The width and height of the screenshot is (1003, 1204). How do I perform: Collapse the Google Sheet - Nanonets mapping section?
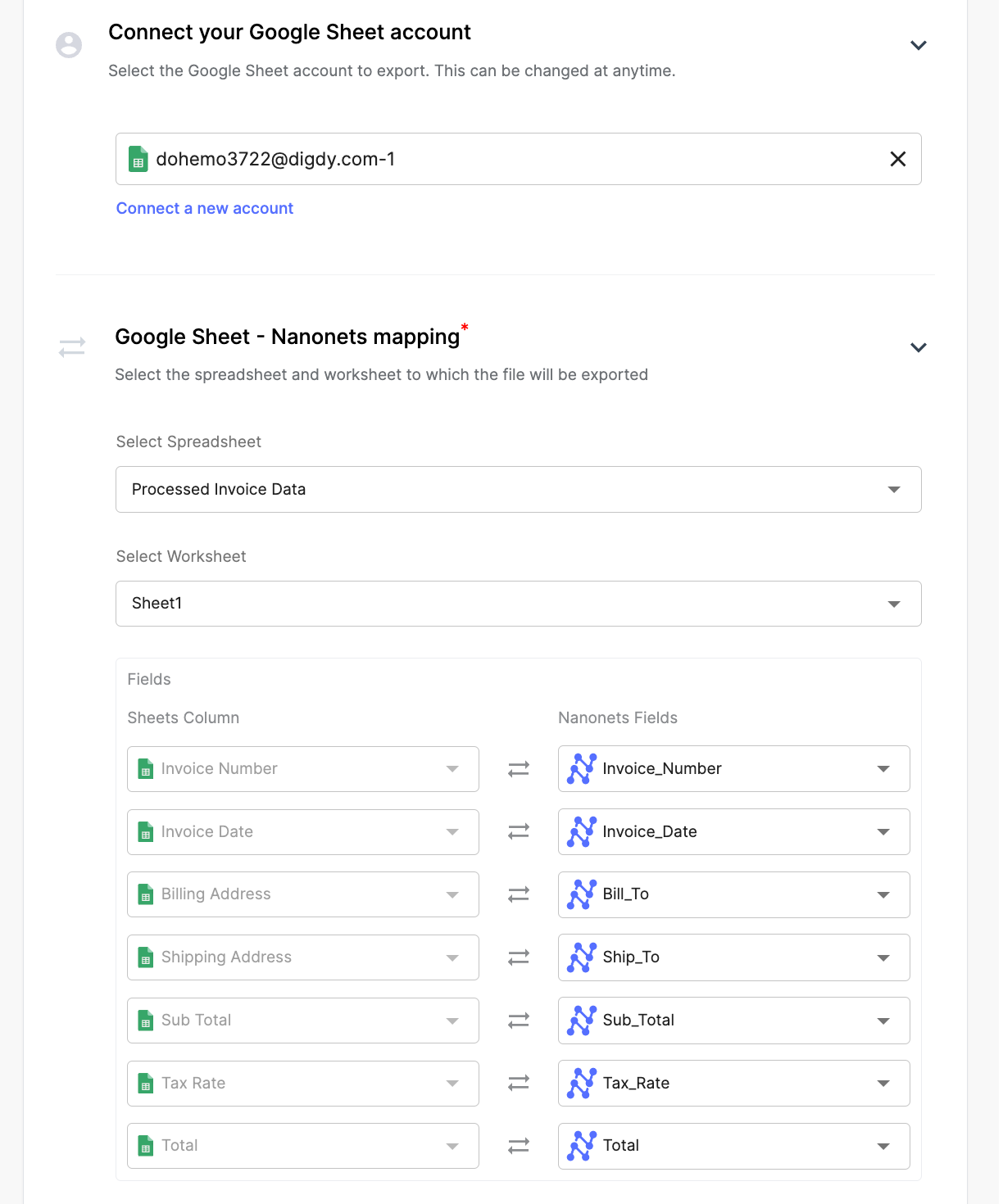(x=918, y=347)
